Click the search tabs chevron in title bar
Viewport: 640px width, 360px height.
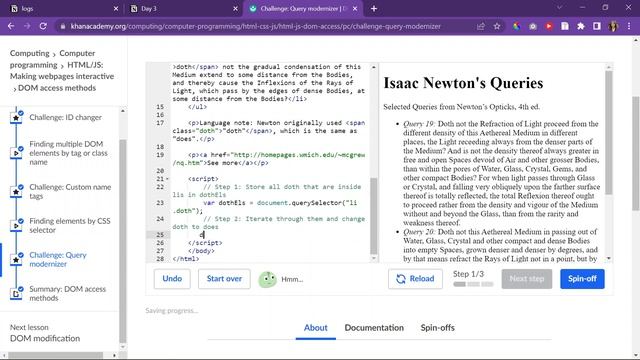(560, 8)
